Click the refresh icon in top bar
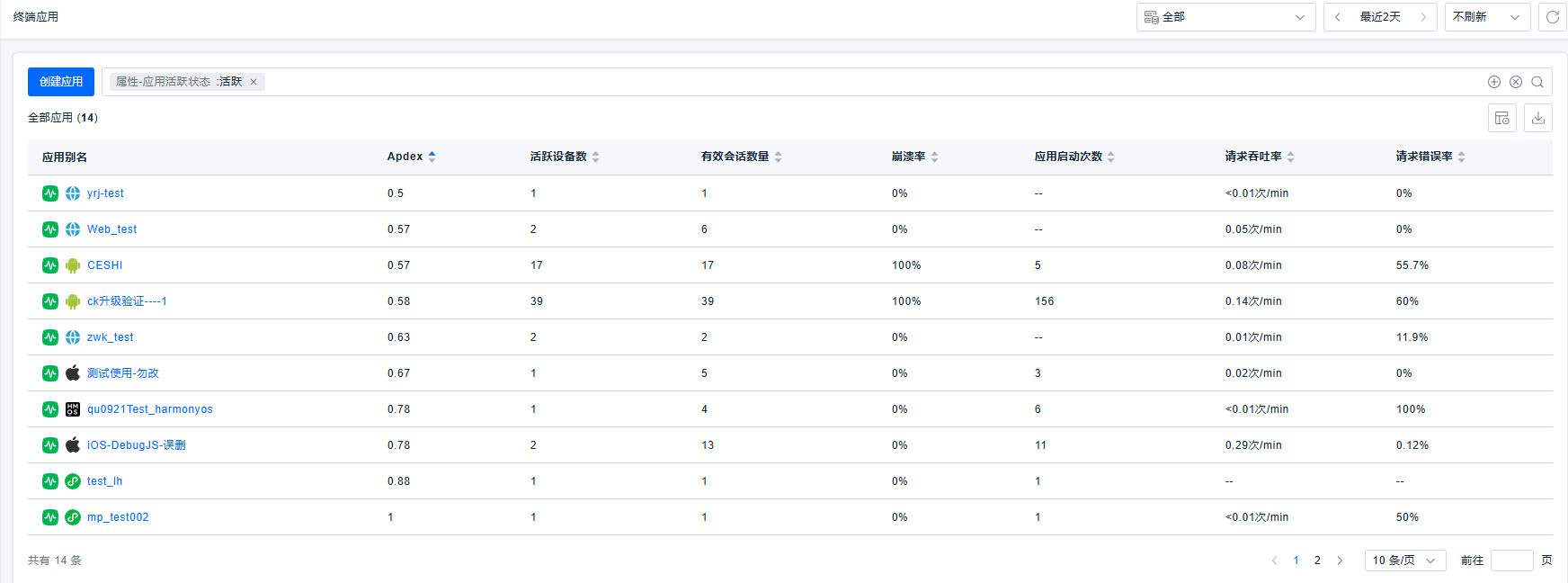Image resolution: width=1568 pixels, height=583 pixels. click(1552, 17)
